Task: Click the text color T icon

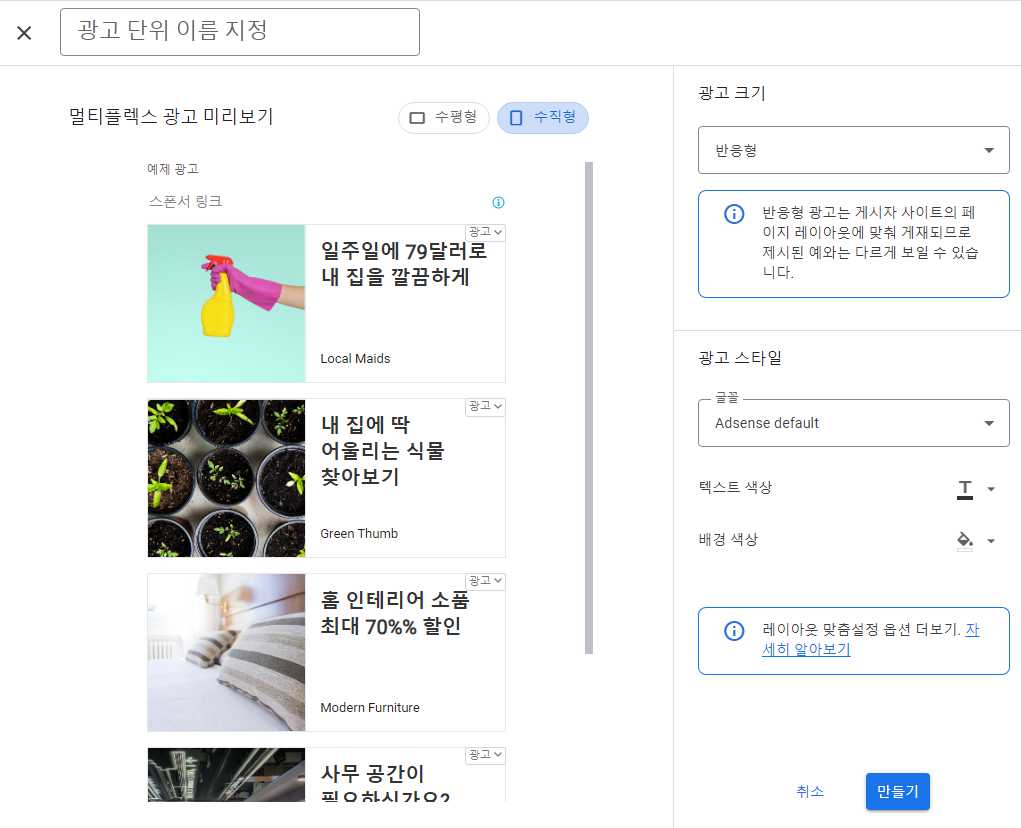Action: pos(965,489)
